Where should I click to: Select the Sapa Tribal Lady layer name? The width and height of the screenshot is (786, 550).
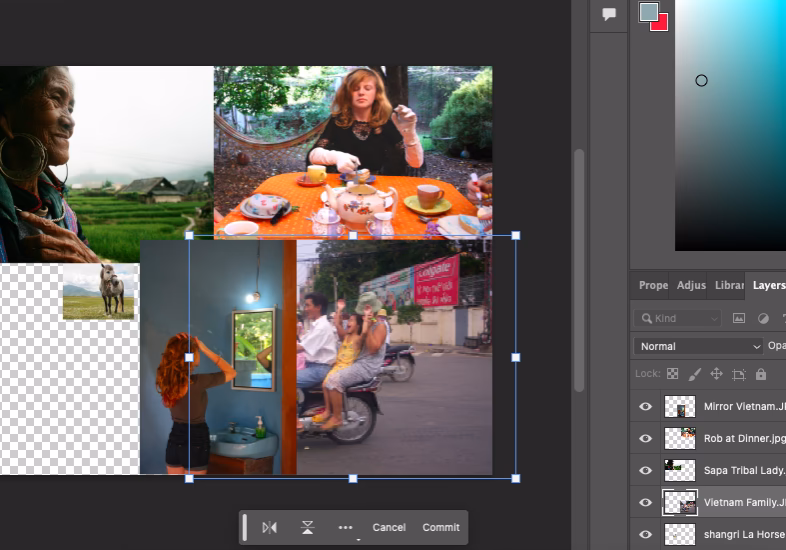pos(744,470)
